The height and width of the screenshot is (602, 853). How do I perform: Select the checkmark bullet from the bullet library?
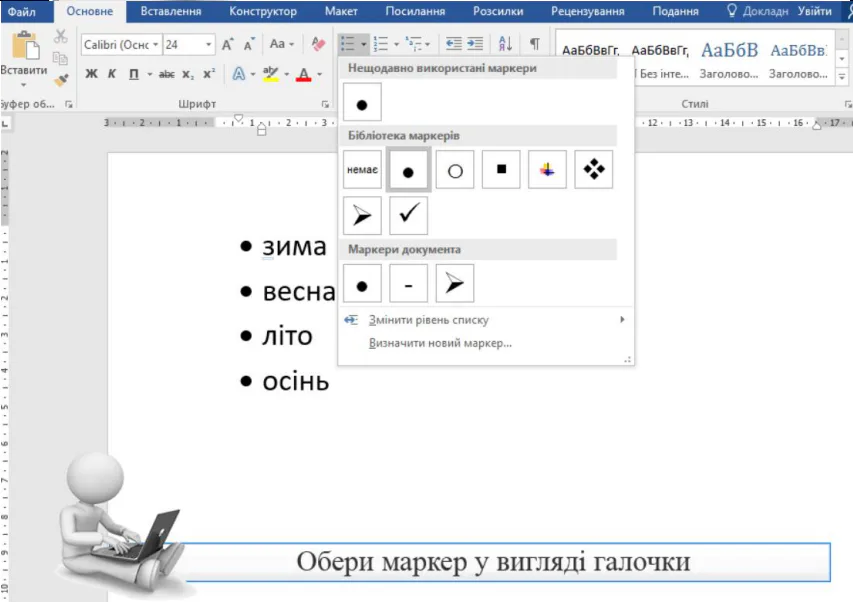(408, 215)
